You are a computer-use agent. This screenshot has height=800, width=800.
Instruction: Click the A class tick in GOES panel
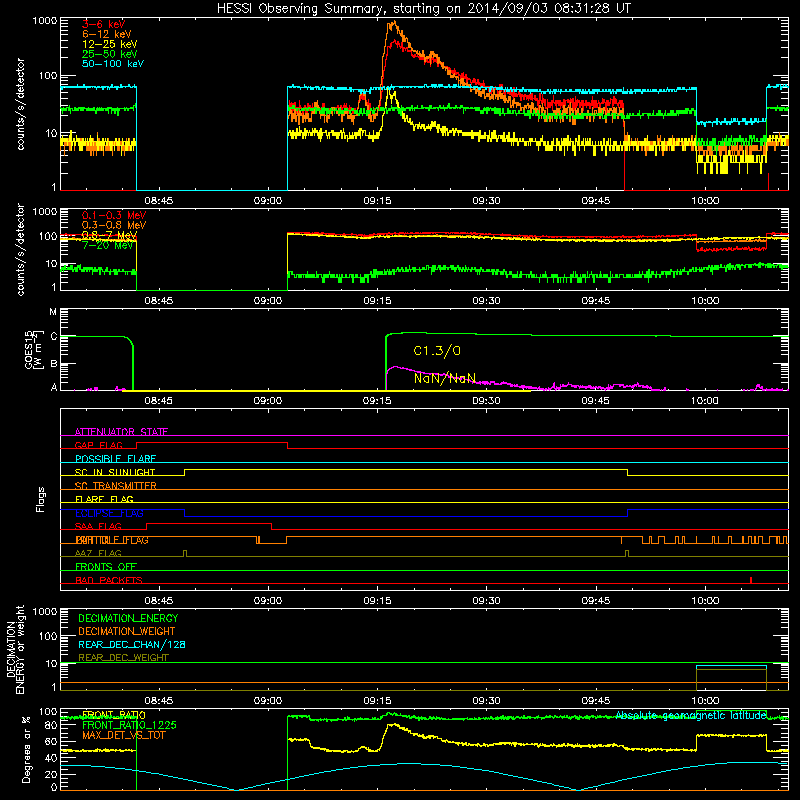54,387
